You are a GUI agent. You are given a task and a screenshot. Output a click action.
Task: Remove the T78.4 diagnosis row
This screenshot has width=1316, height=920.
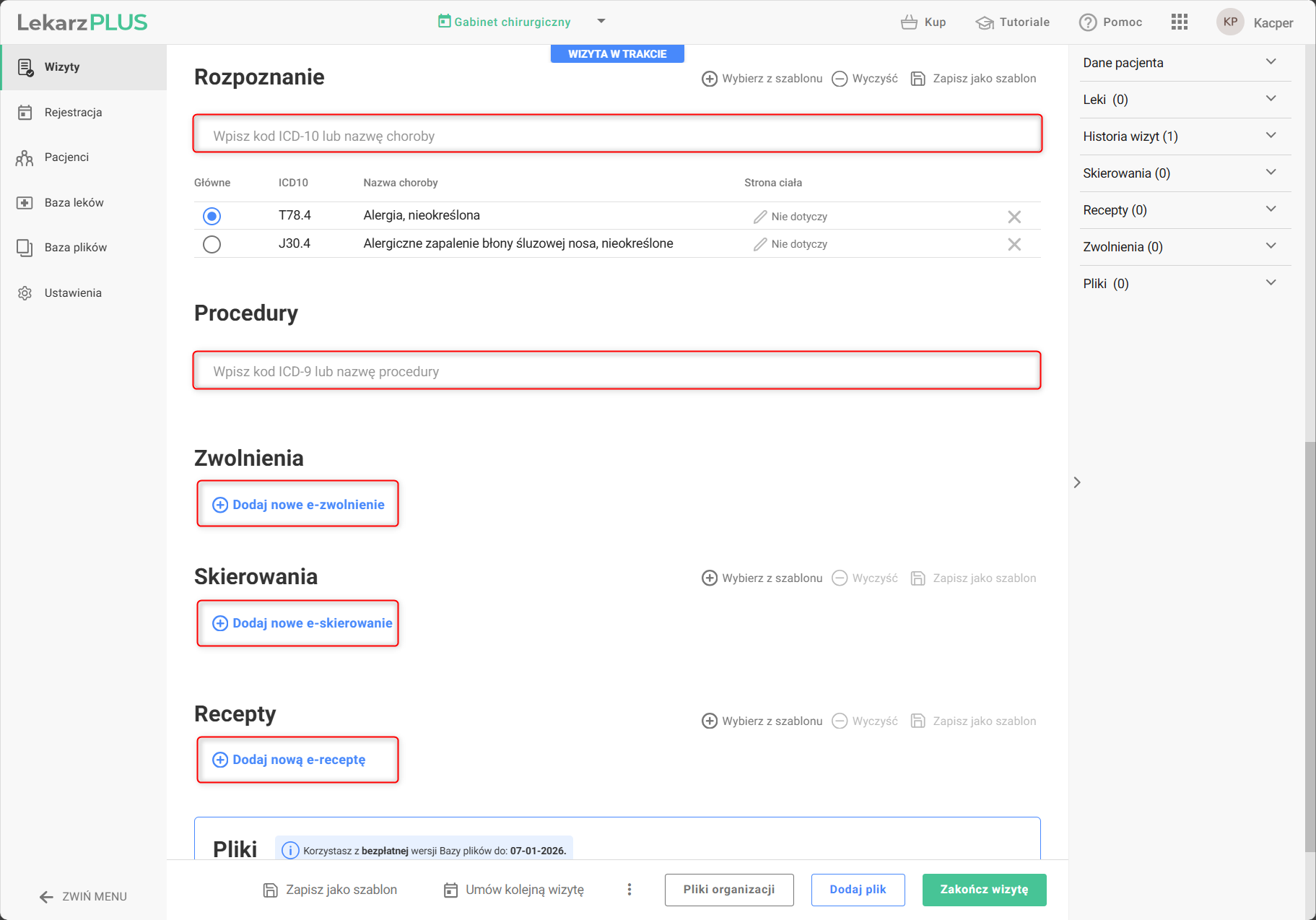click(1014, 217)
